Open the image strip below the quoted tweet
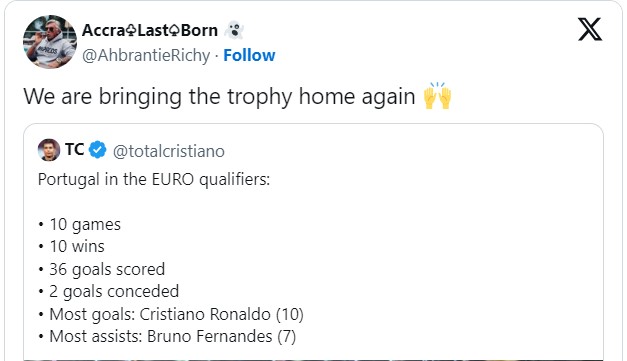The image size is (627, 361). (x=313, y=360)
